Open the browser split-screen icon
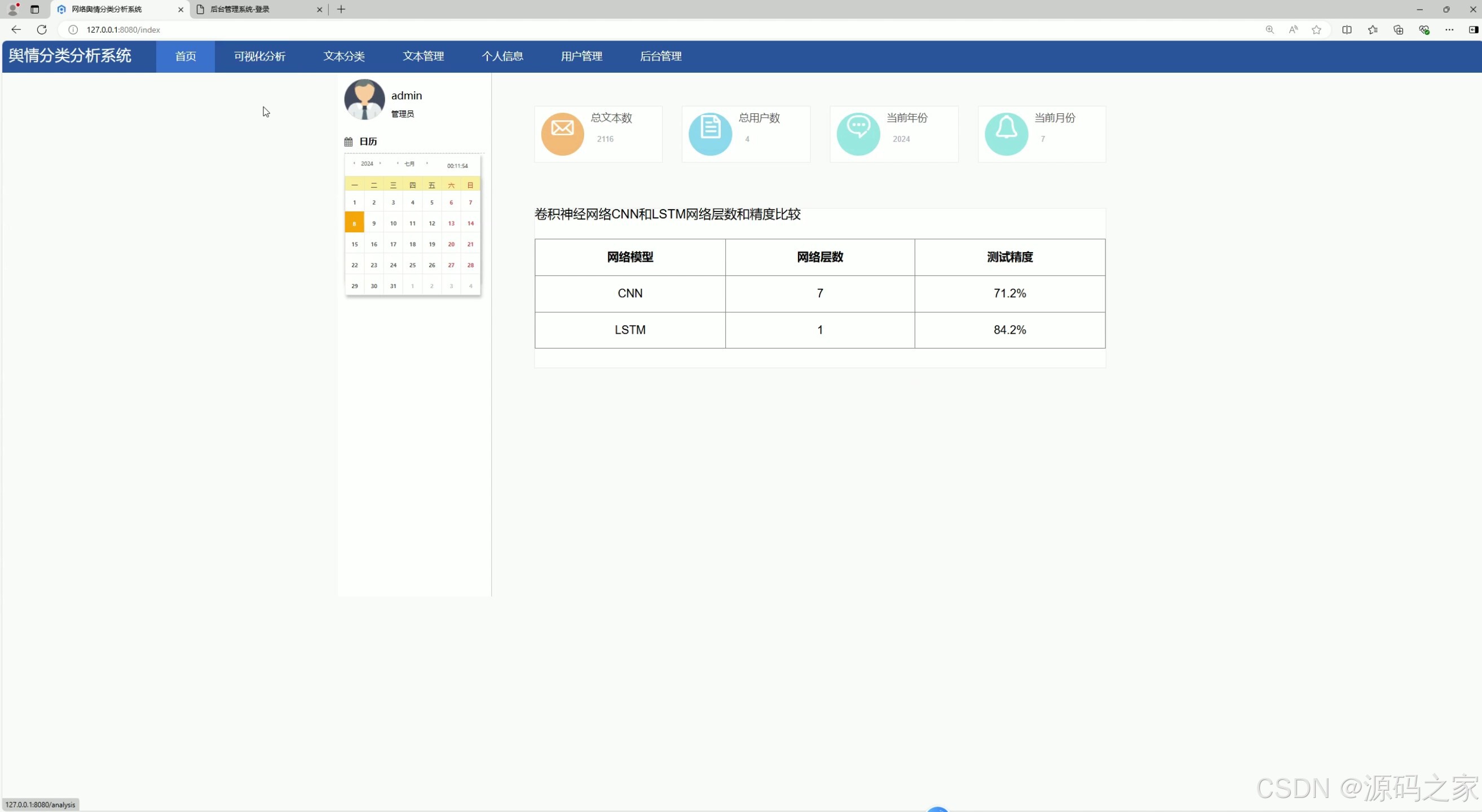The width and height of the screenshot is (1482, 812). coord(1346,30)
